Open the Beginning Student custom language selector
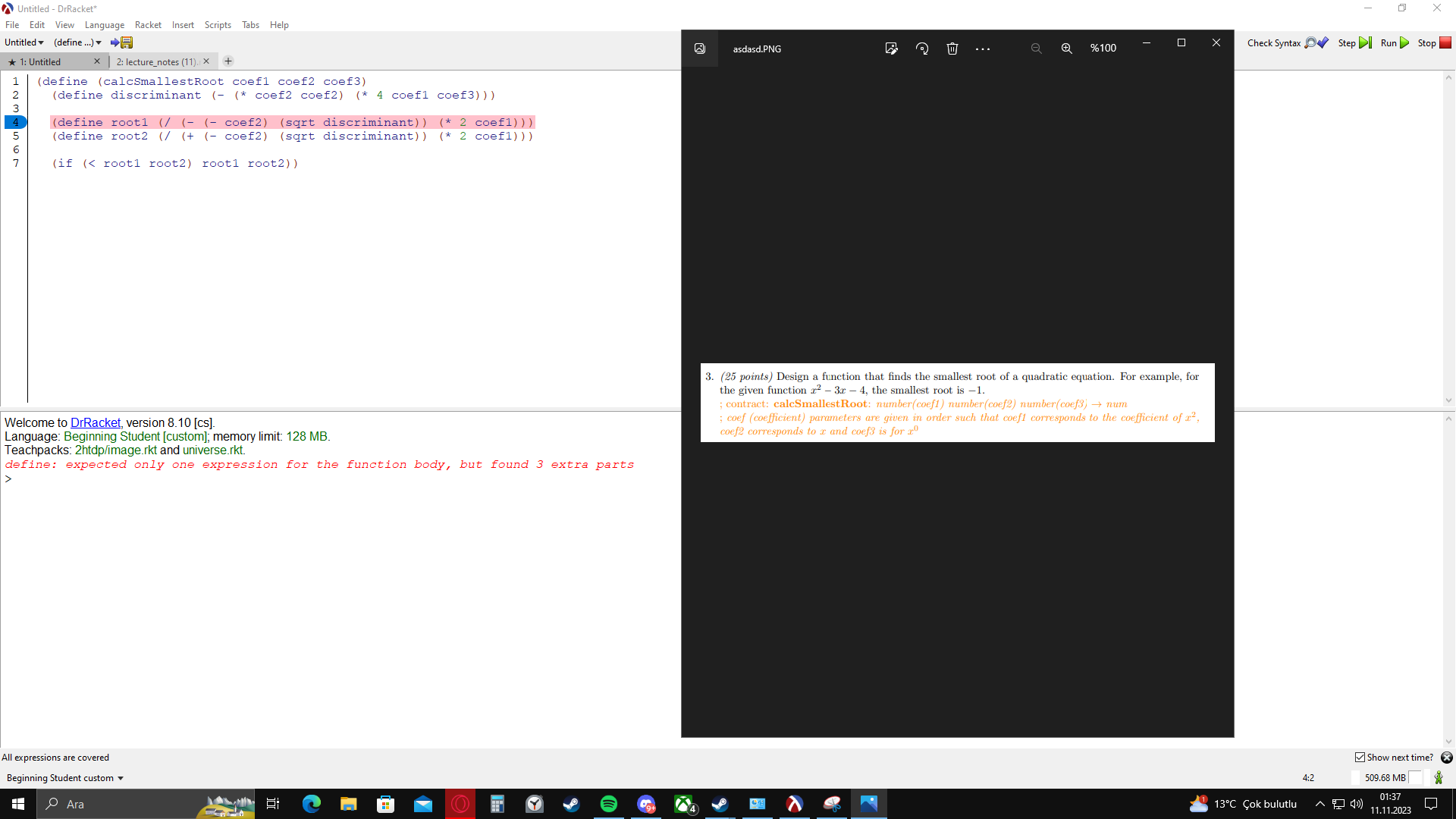Image resolution: width=1456 pixels, height=819 pixels. tap(64, 777)
